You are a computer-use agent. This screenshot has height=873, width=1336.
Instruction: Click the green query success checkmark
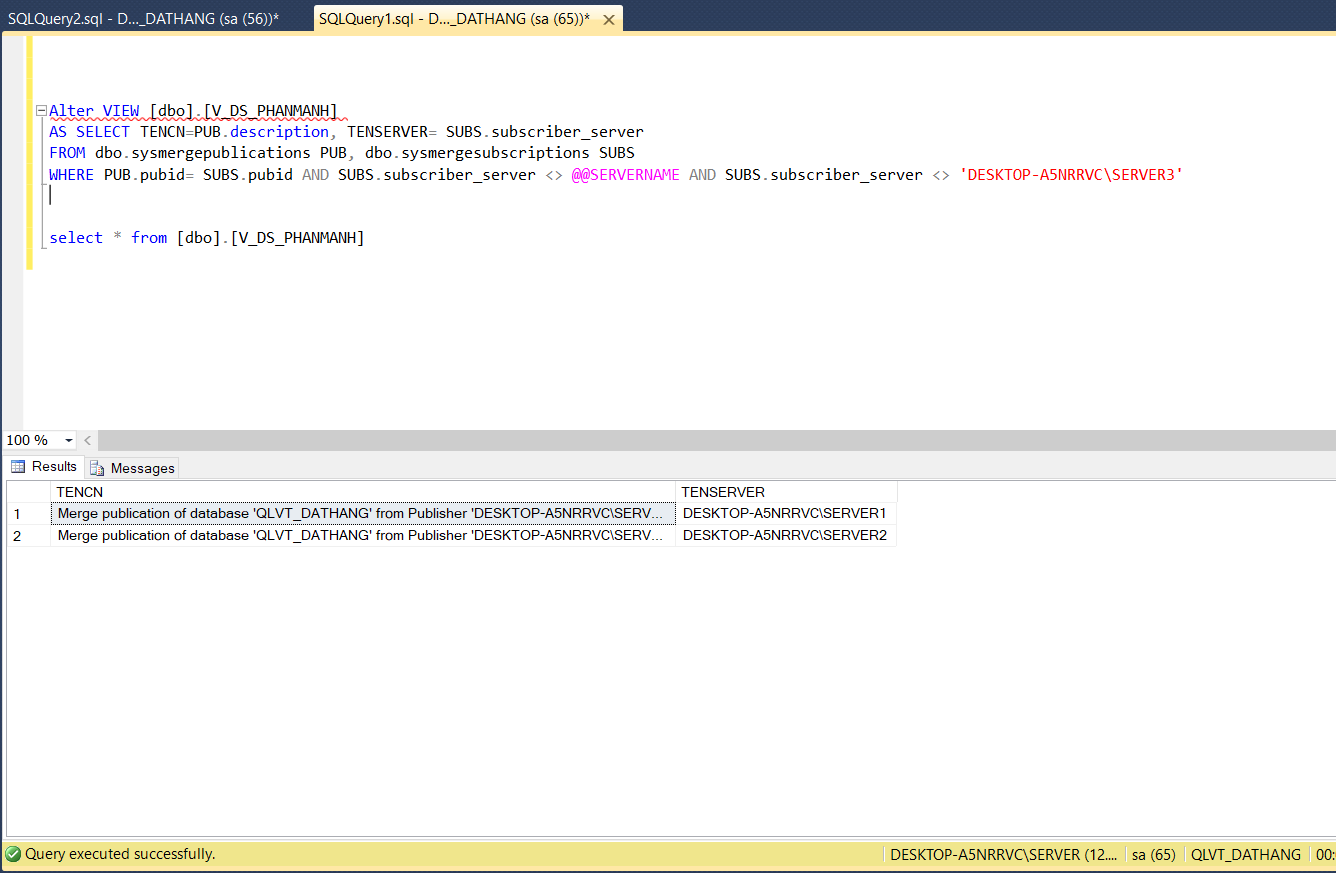pos(13,853)
